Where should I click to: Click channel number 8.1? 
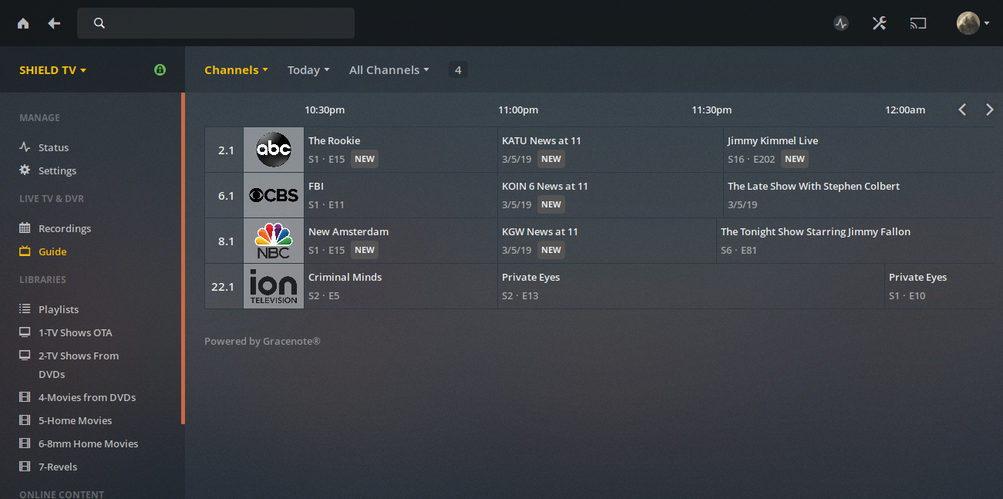pyautogui.click(x=226, y=241)
